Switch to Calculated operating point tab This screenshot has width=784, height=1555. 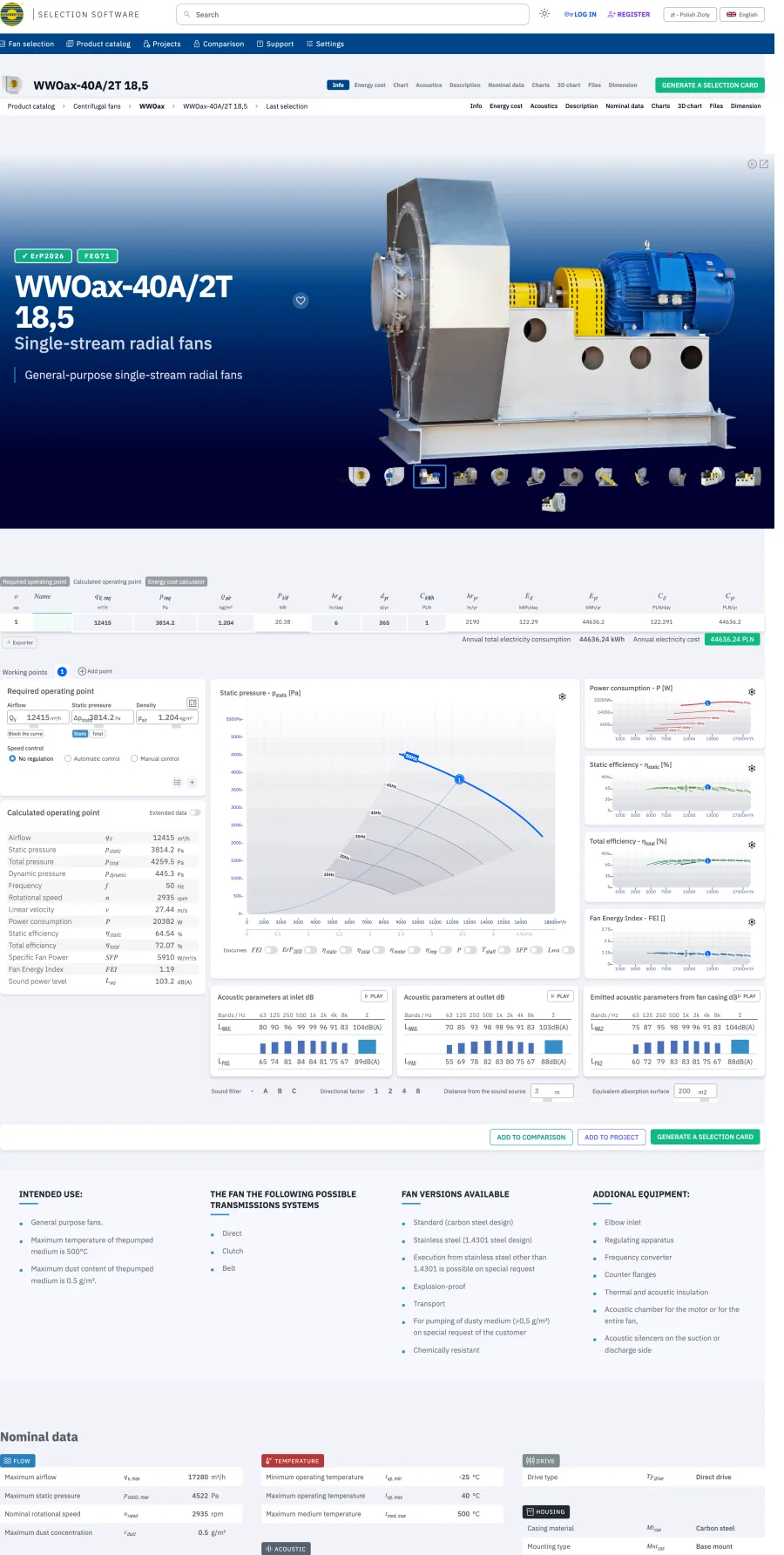[107, 581]
